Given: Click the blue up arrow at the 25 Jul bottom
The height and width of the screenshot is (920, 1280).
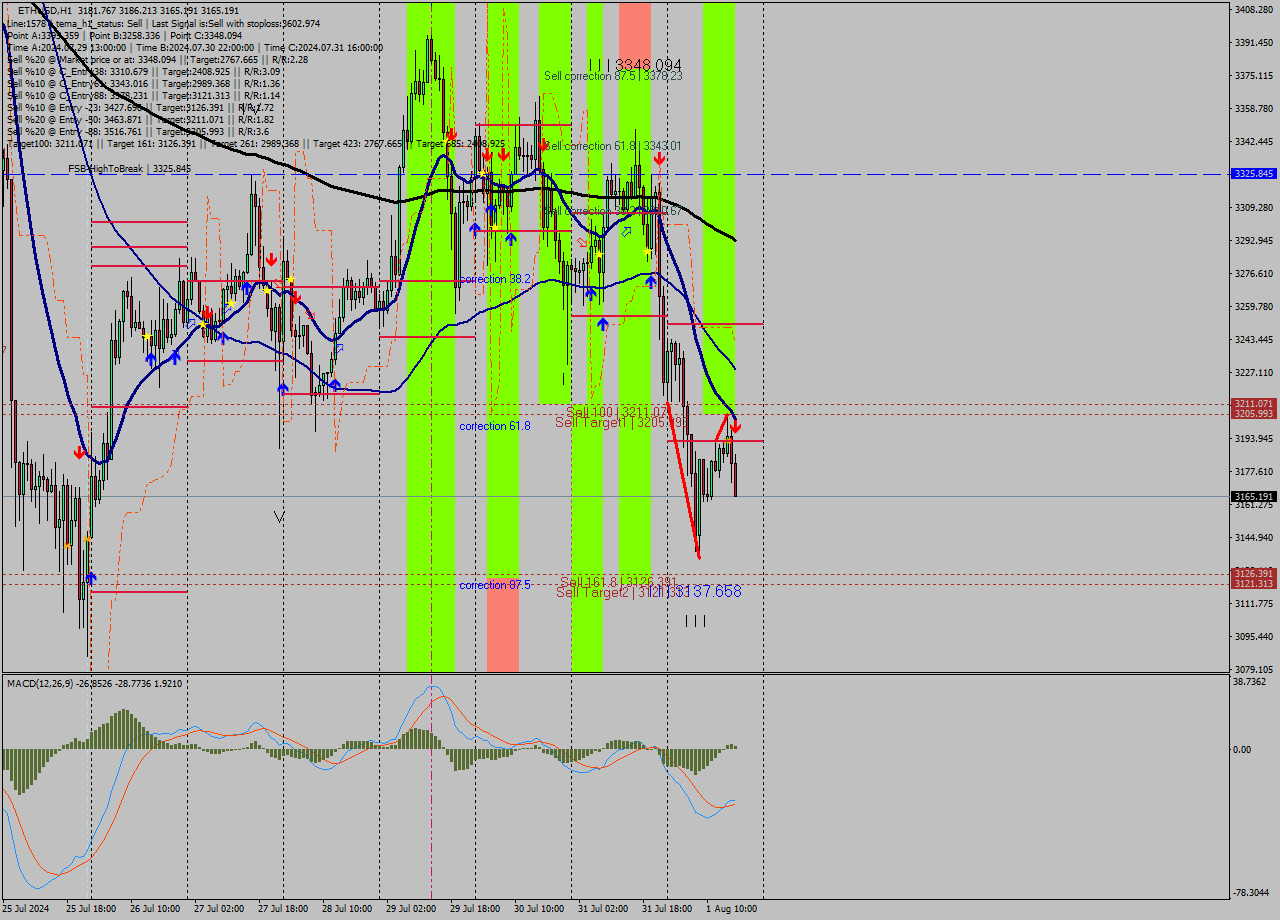Looking at the screenshot, I should tap(91, 578).
